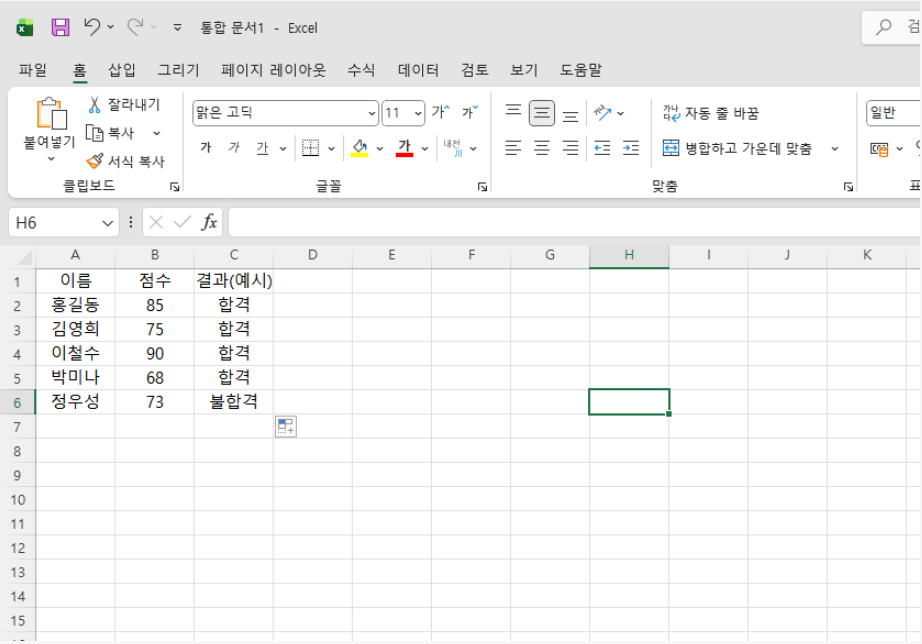
Task: Click the Cut (잘라내기) scissors icon
Action: click(x=95, y=105)
